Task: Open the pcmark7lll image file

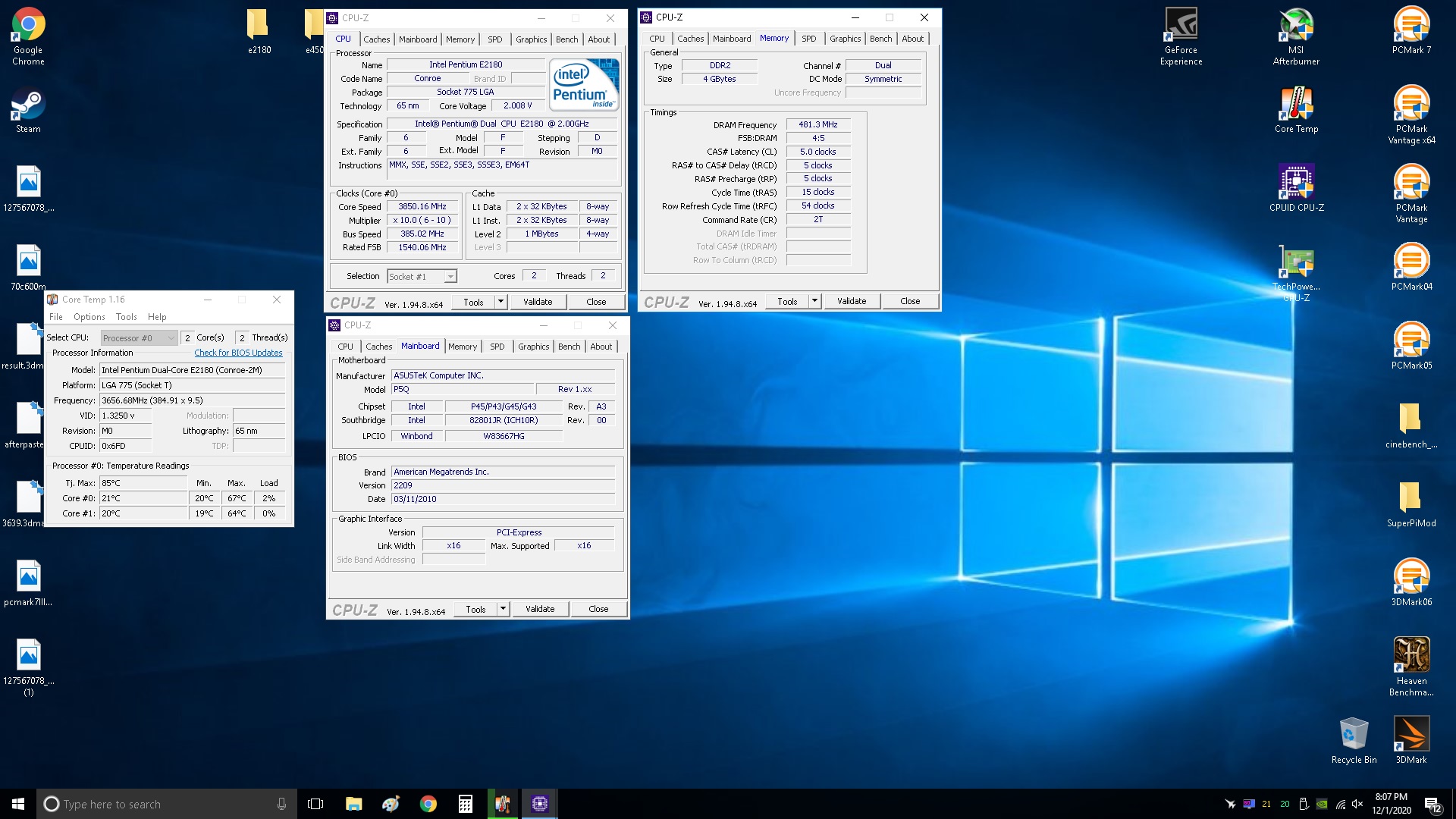Action: (x=28, y=583)
